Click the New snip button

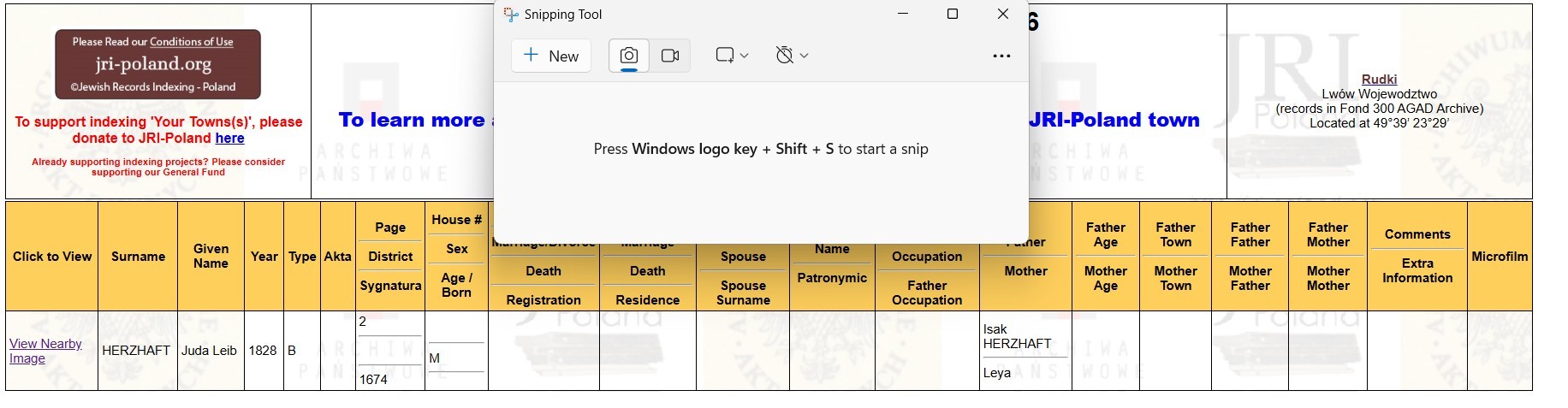551,56
